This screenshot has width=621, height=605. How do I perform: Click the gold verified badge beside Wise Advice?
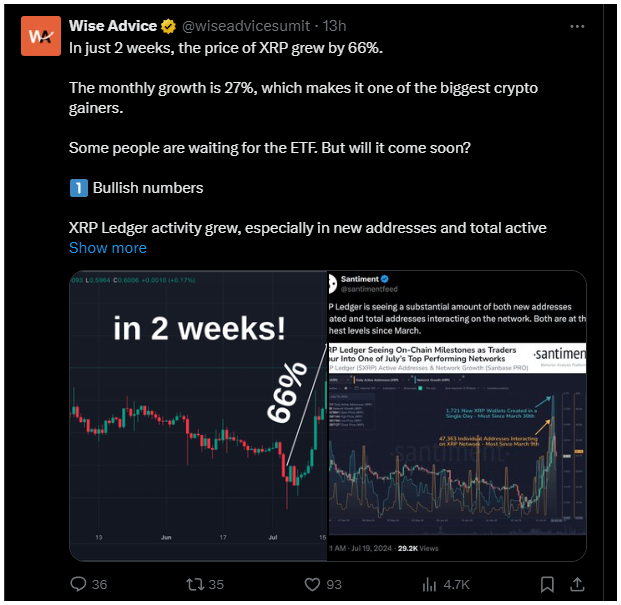pos(169,27)
